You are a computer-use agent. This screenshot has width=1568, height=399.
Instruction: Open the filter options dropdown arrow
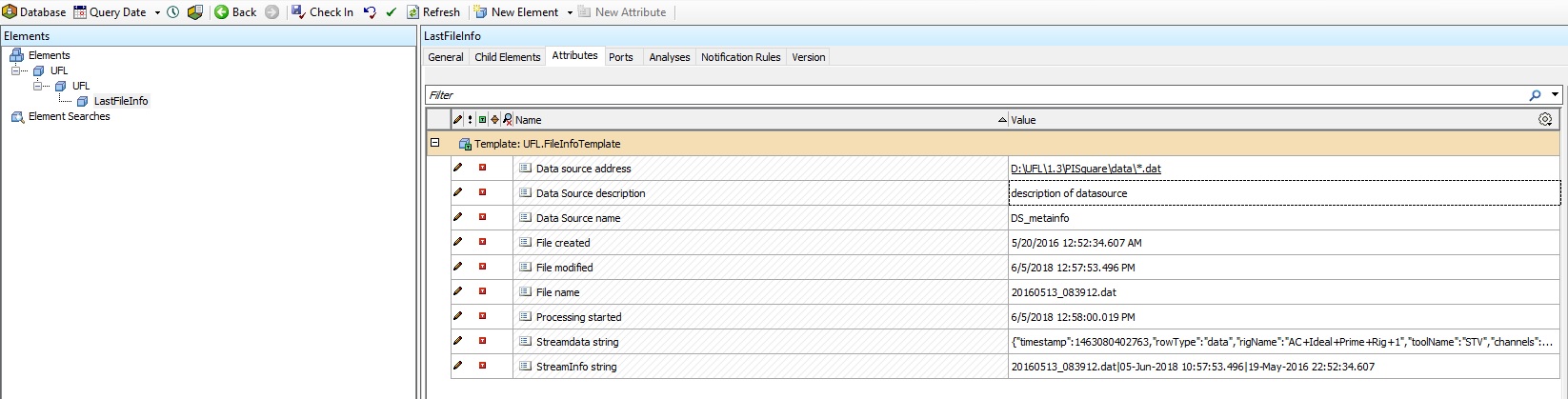pyautogui.click(x=1555, y=95)
